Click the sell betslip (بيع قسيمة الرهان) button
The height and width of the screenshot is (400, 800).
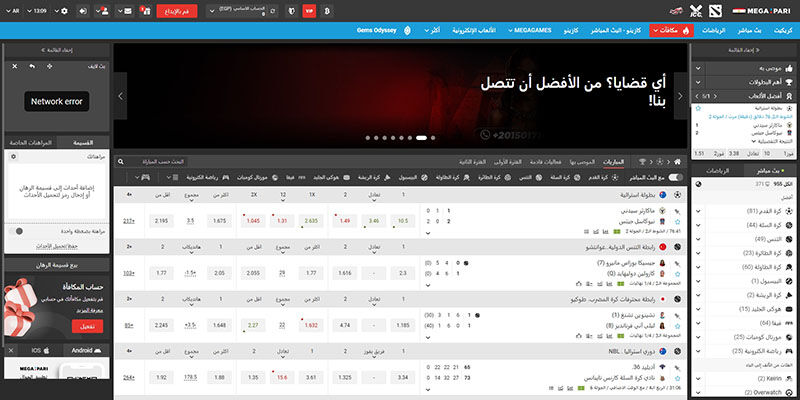click(x=57, y=265)
